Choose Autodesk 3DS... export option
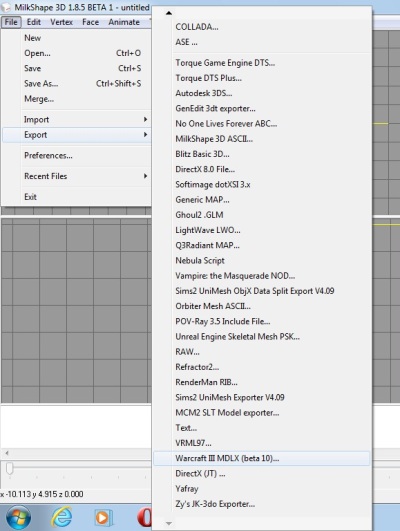Viewport: 400px width, 531px height. pos(261,93)
